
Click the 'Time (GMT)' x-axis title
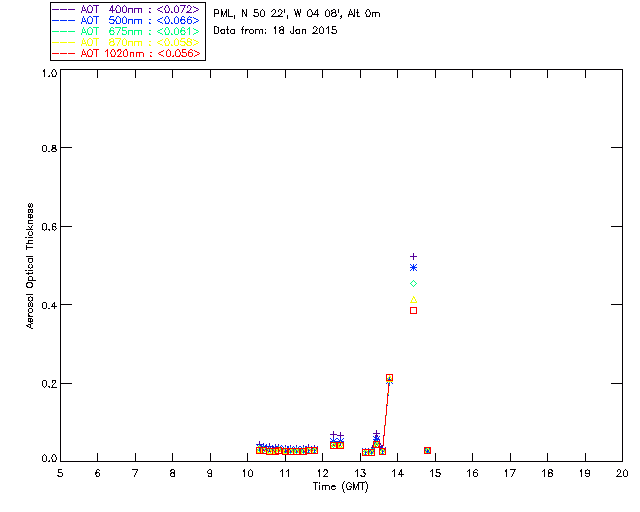[341, 486]
